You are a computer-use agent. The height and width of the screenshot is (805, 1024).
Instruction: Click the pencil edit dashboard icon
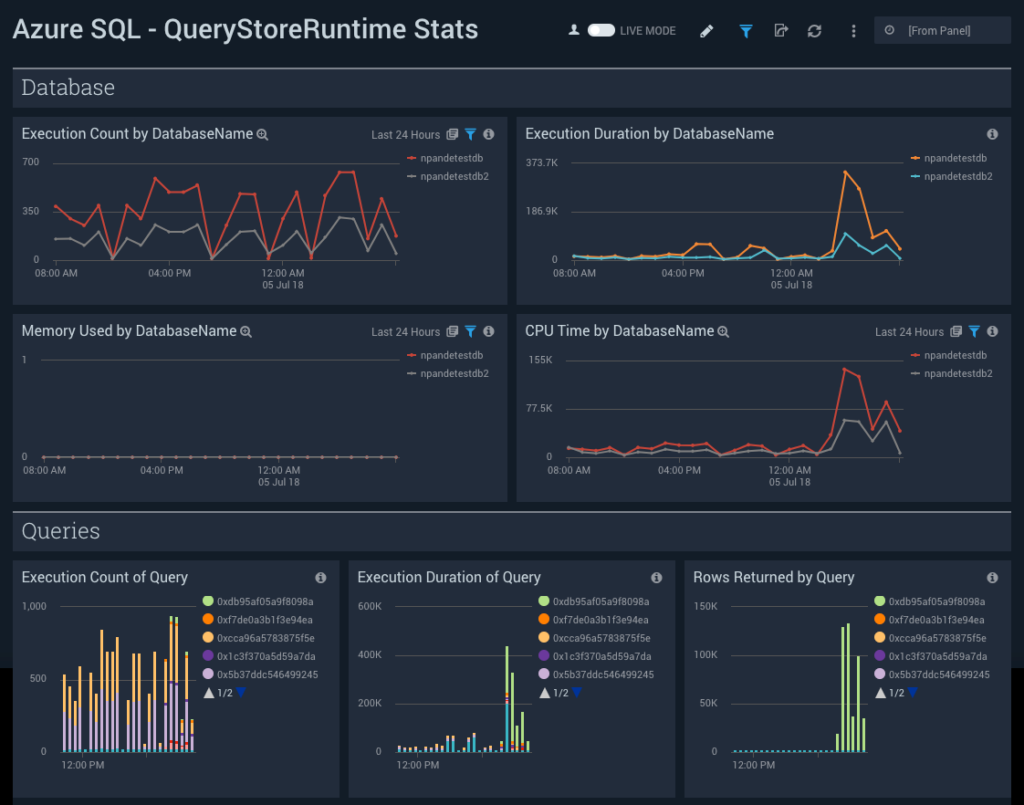tap(707, 31)
